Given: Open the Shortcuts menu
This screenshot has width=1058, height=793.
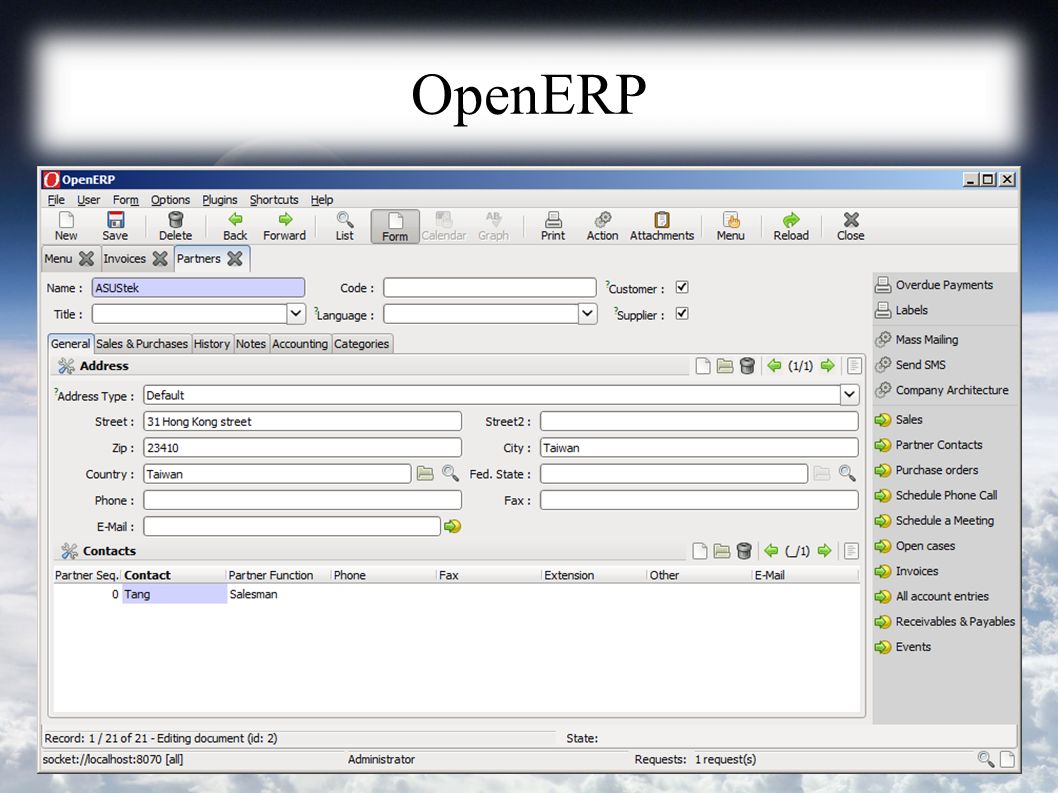Looking at the screenshot, I should [x=274, y=200].
